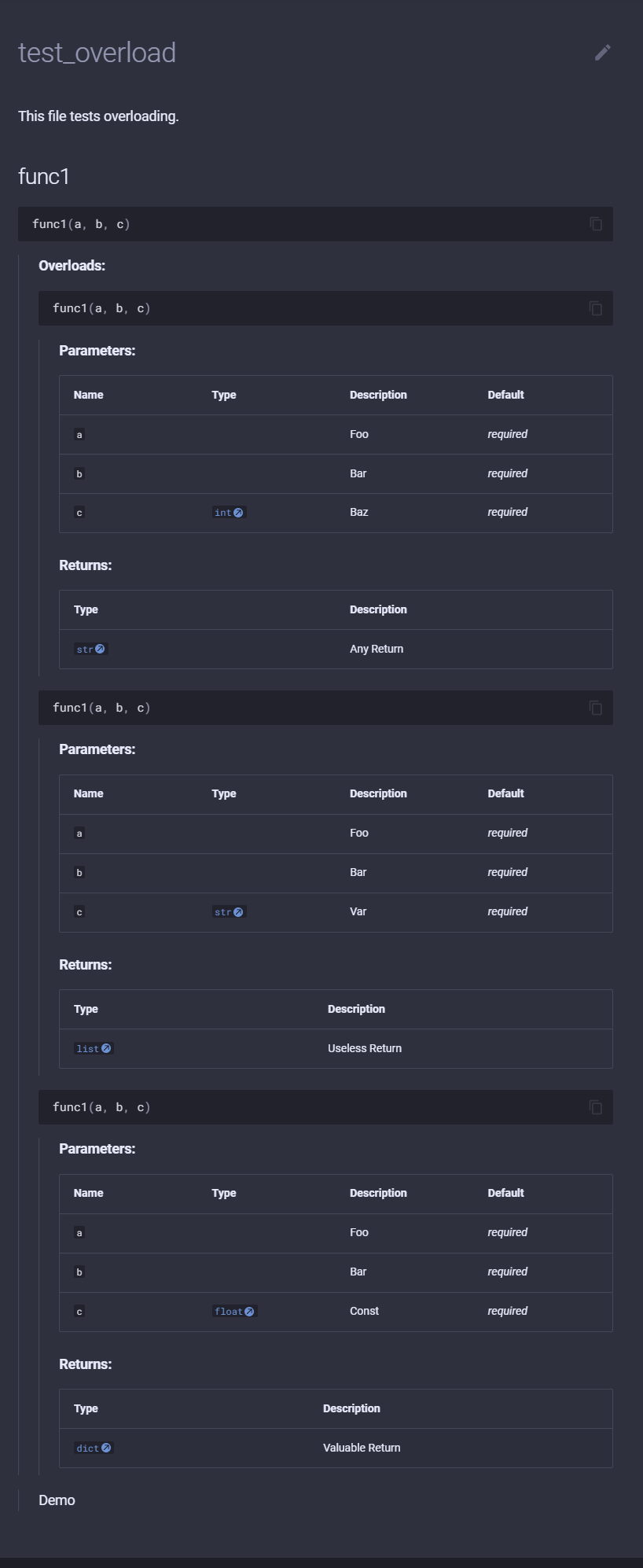Click the Const description cell
This screenshot has height=1568, width=643.
(x=364, y=1311)
